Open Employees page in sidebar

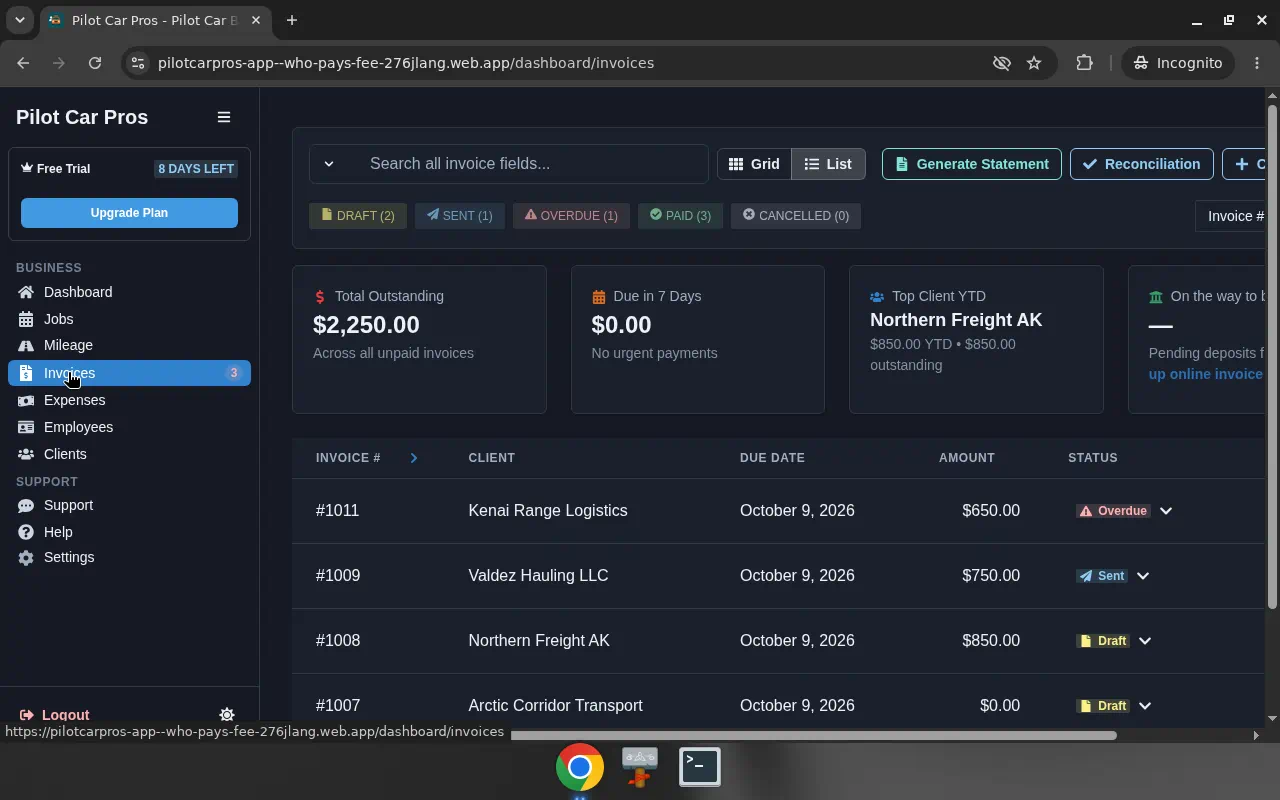[129, 427]
